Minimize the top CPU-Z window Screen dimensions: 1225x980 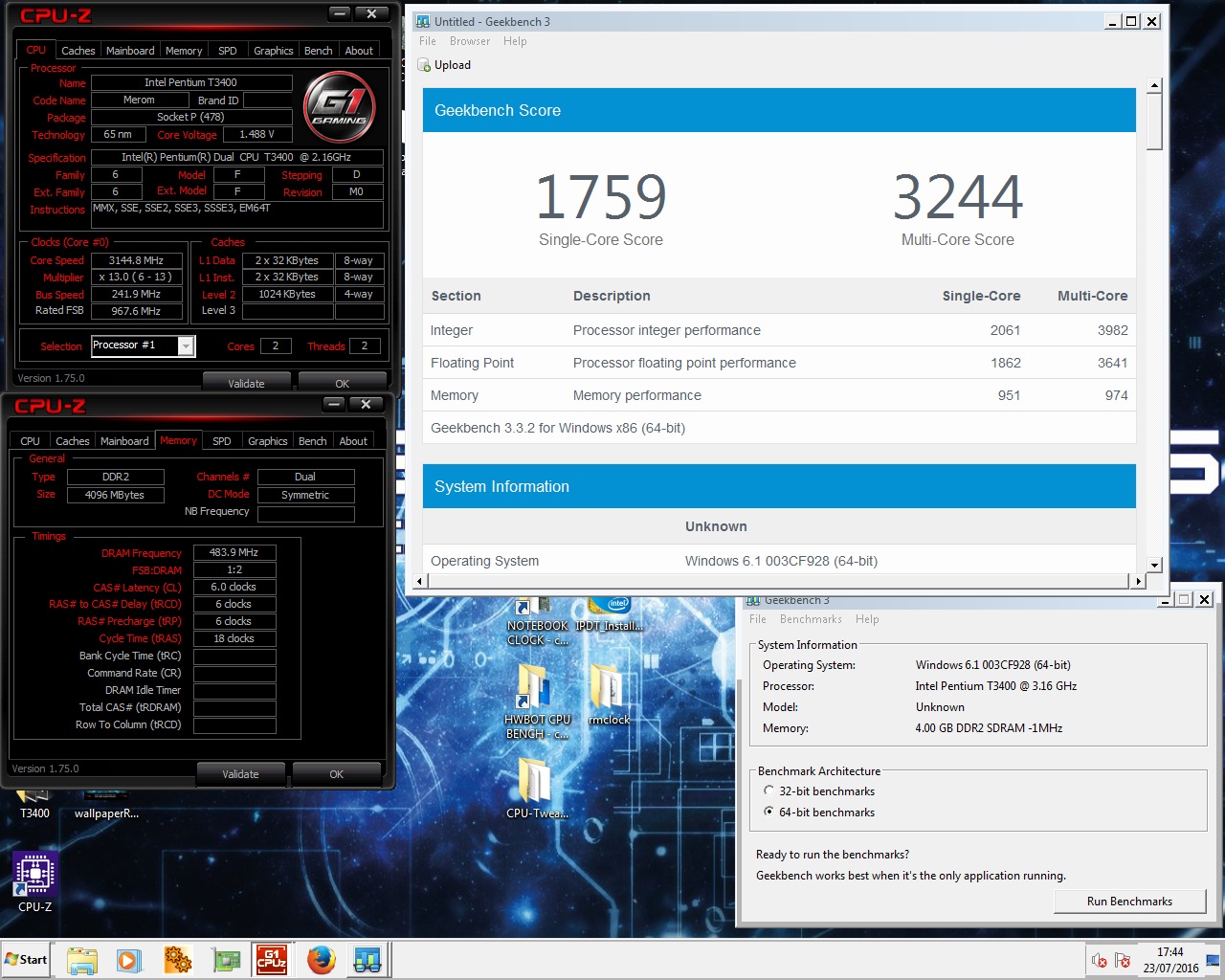click(x=339, y=13)
